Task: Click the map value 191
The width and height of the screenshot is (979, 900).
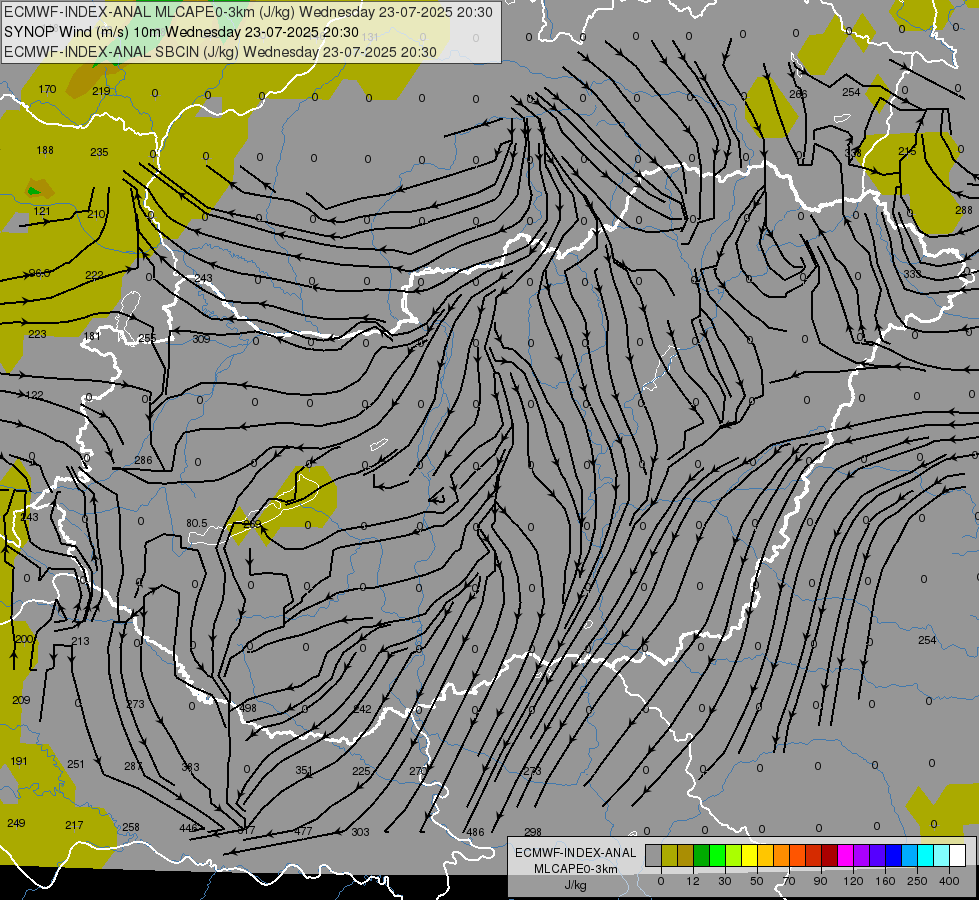Action: [x=19, y=761]
